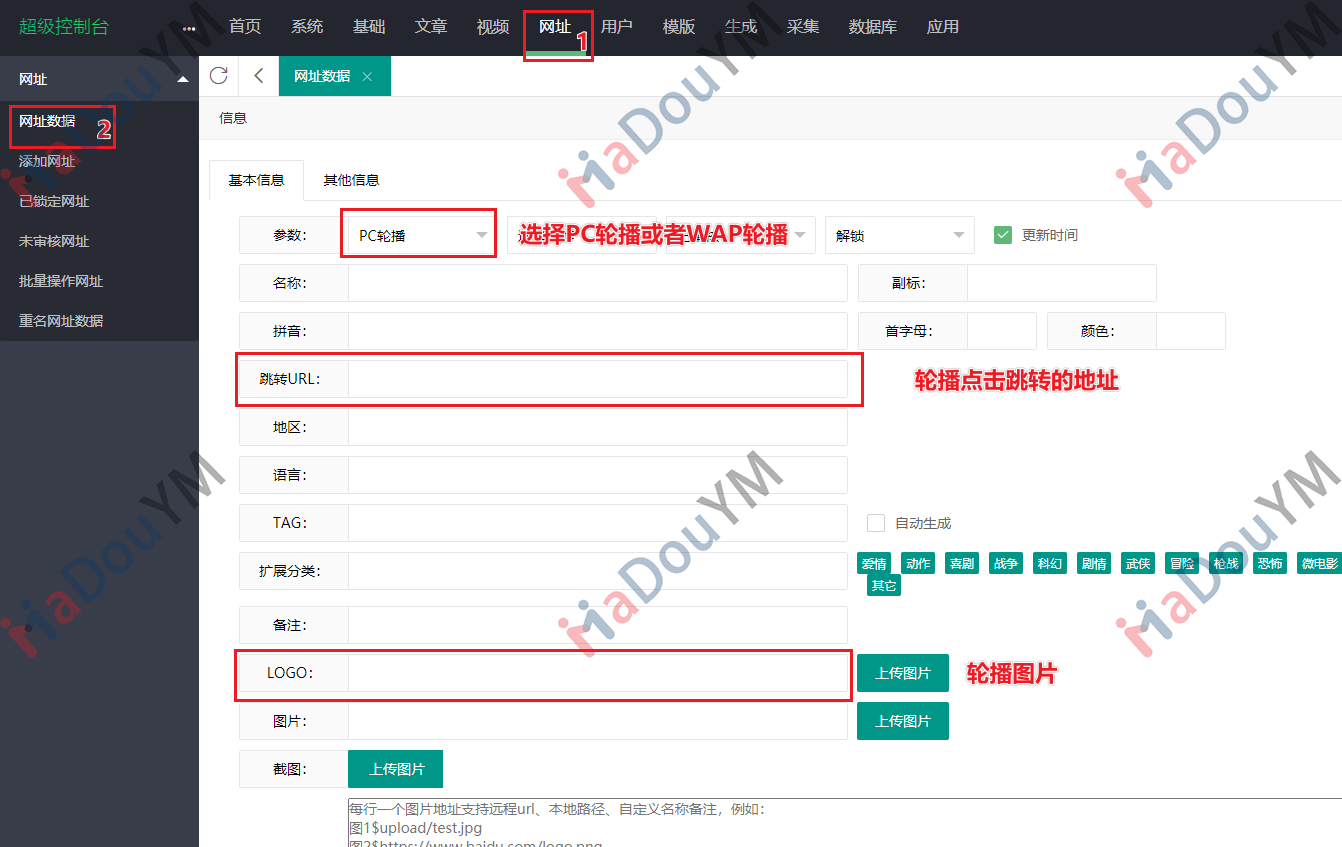Close the 网址数据 tab with X icon

point(367,76)
